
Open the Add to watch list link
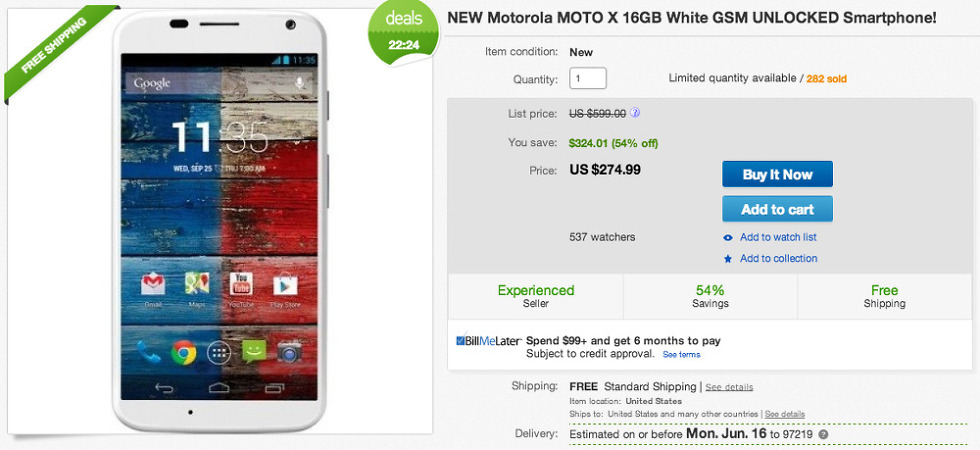(778, 238)
